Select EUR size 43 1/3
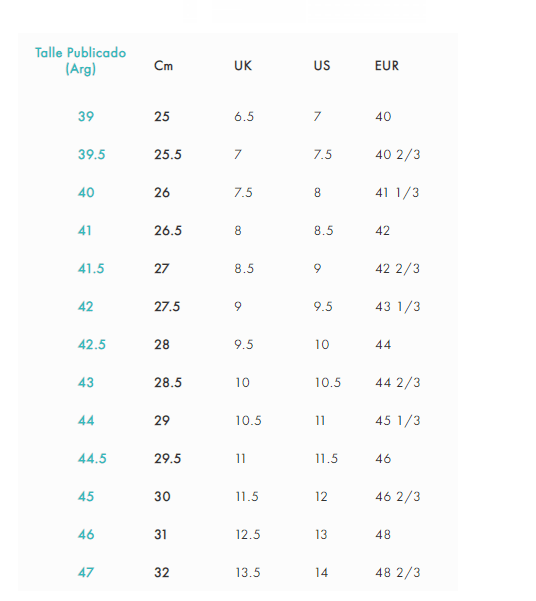Viewport: 536px width, 601px height. click(x=398, y=306)
